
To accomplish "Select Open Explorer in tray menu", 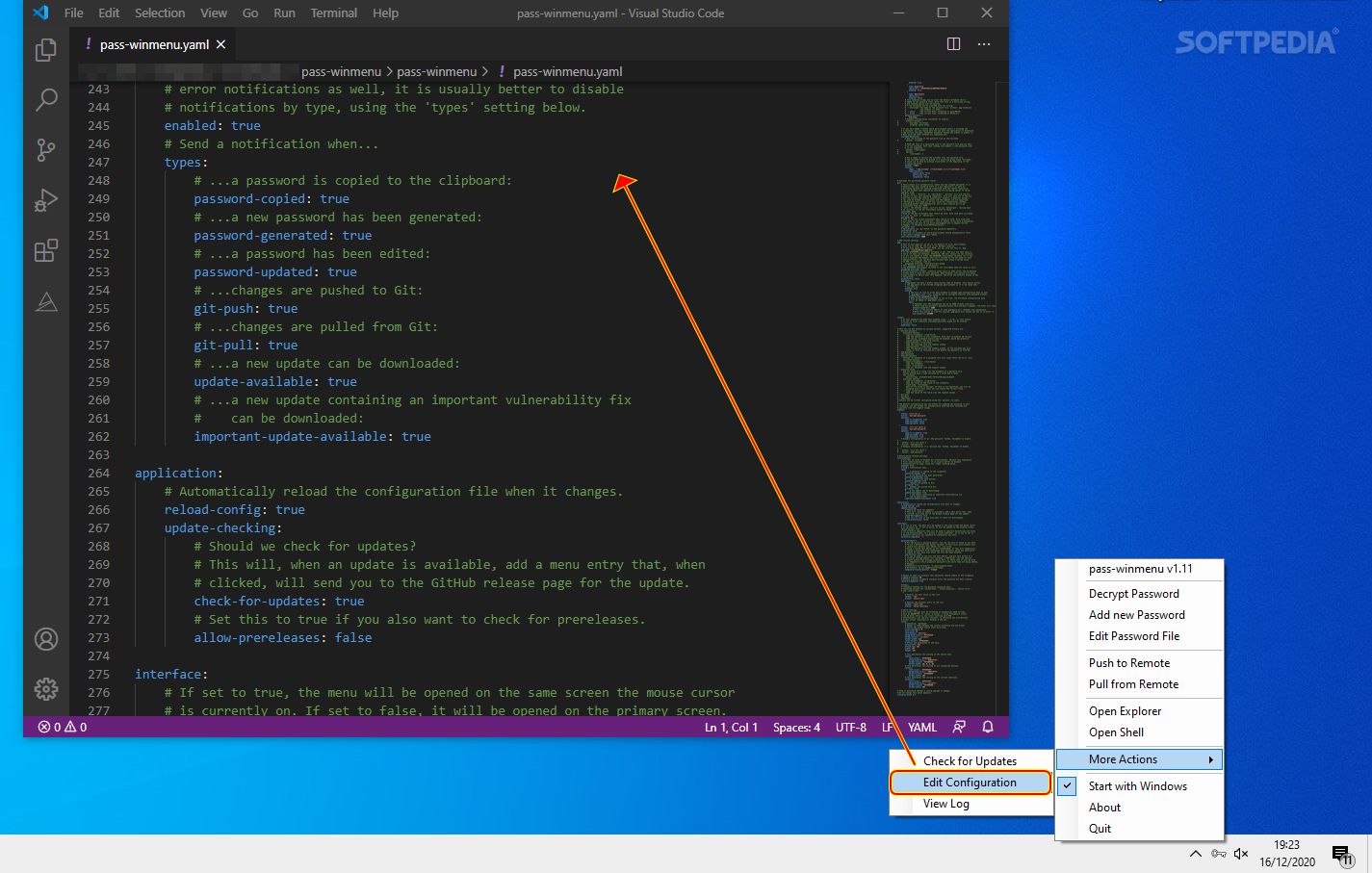I will tap(1140, 711).
